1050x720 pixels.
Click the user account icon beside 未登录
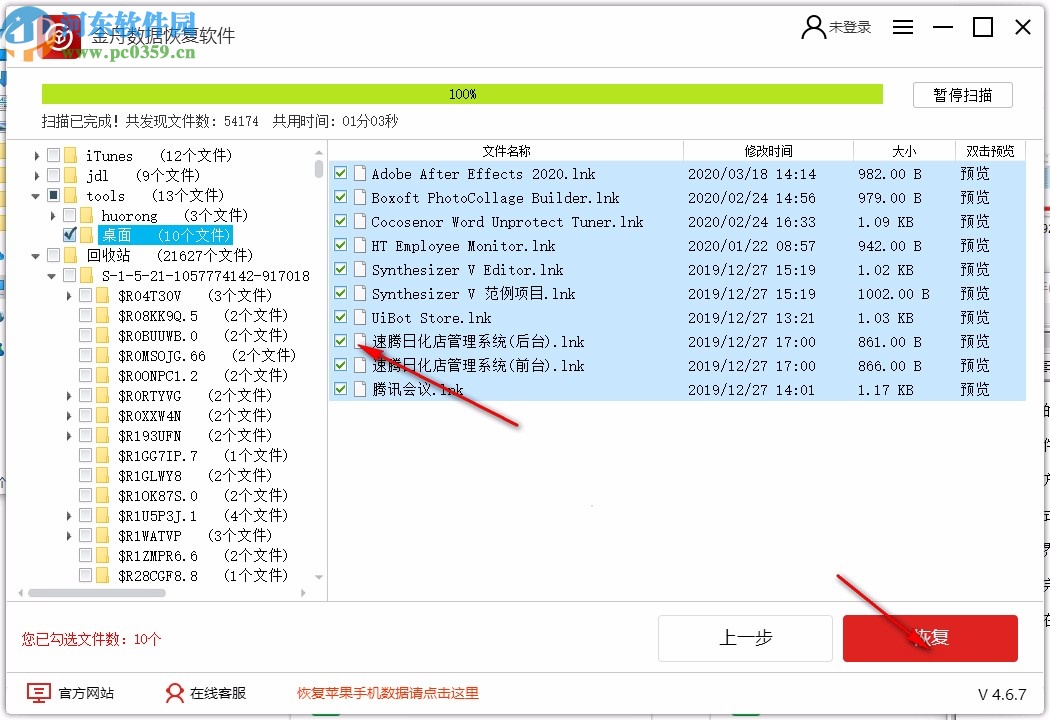pos(812,28)
